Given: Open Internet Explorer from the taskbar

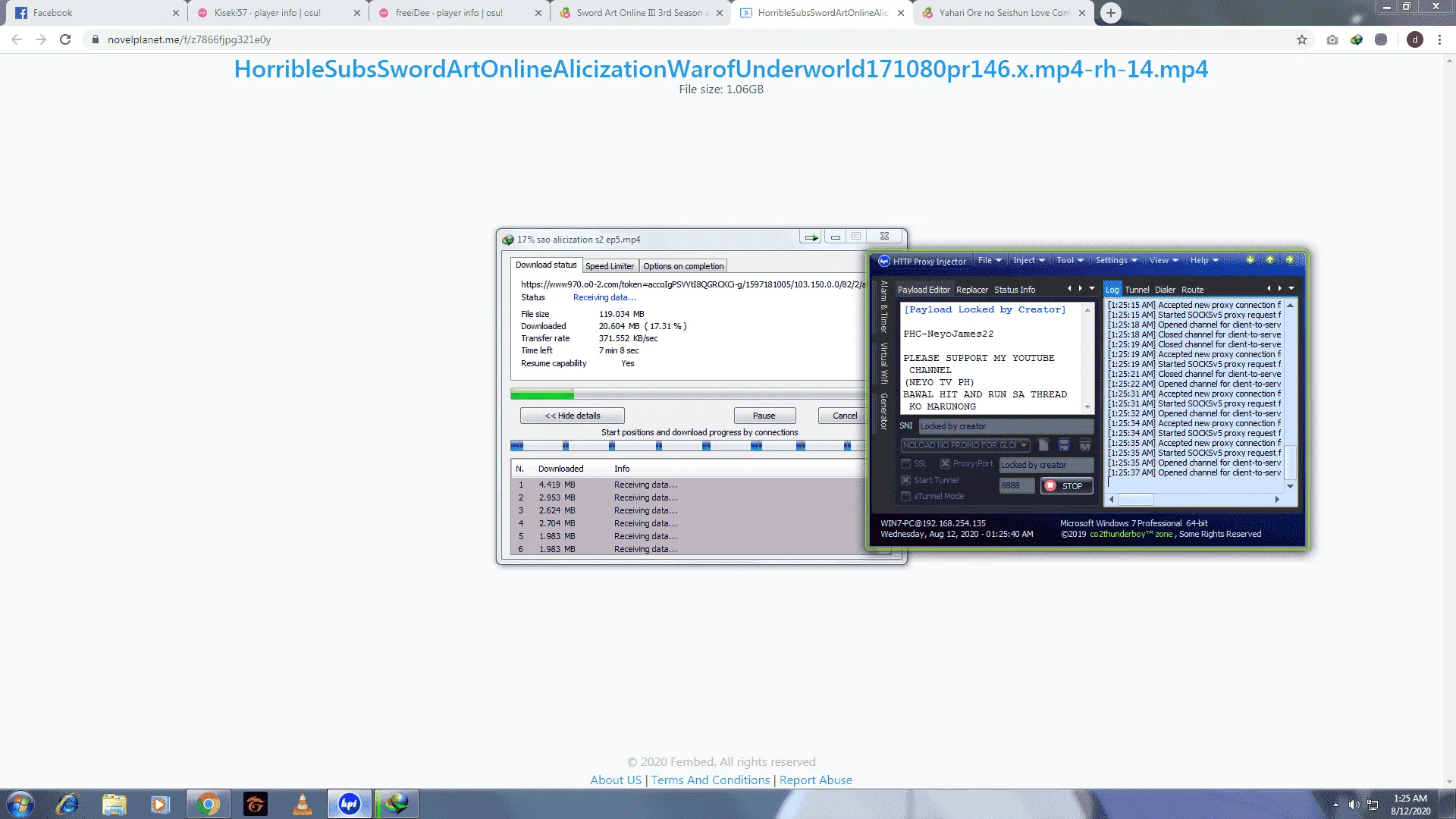Looking at the screenshot, I should point(67,804).
